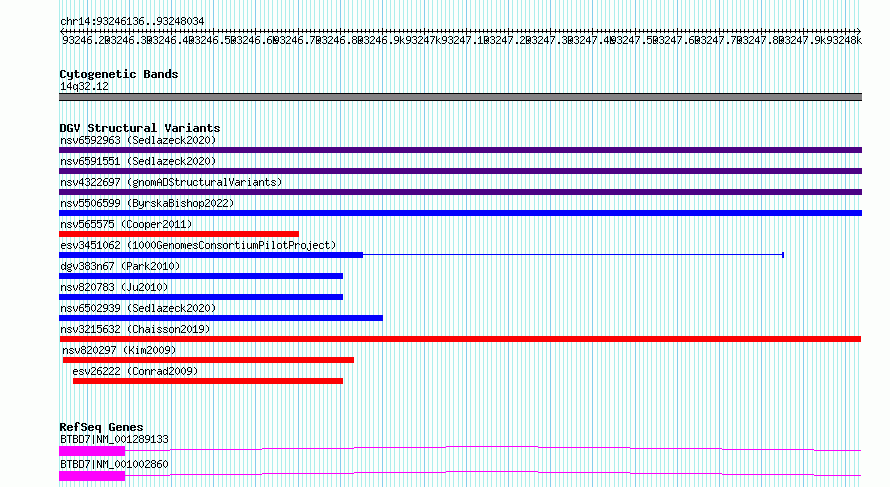Open the nsv6591551 (Sedlazeck2020) label

(138, 161)
